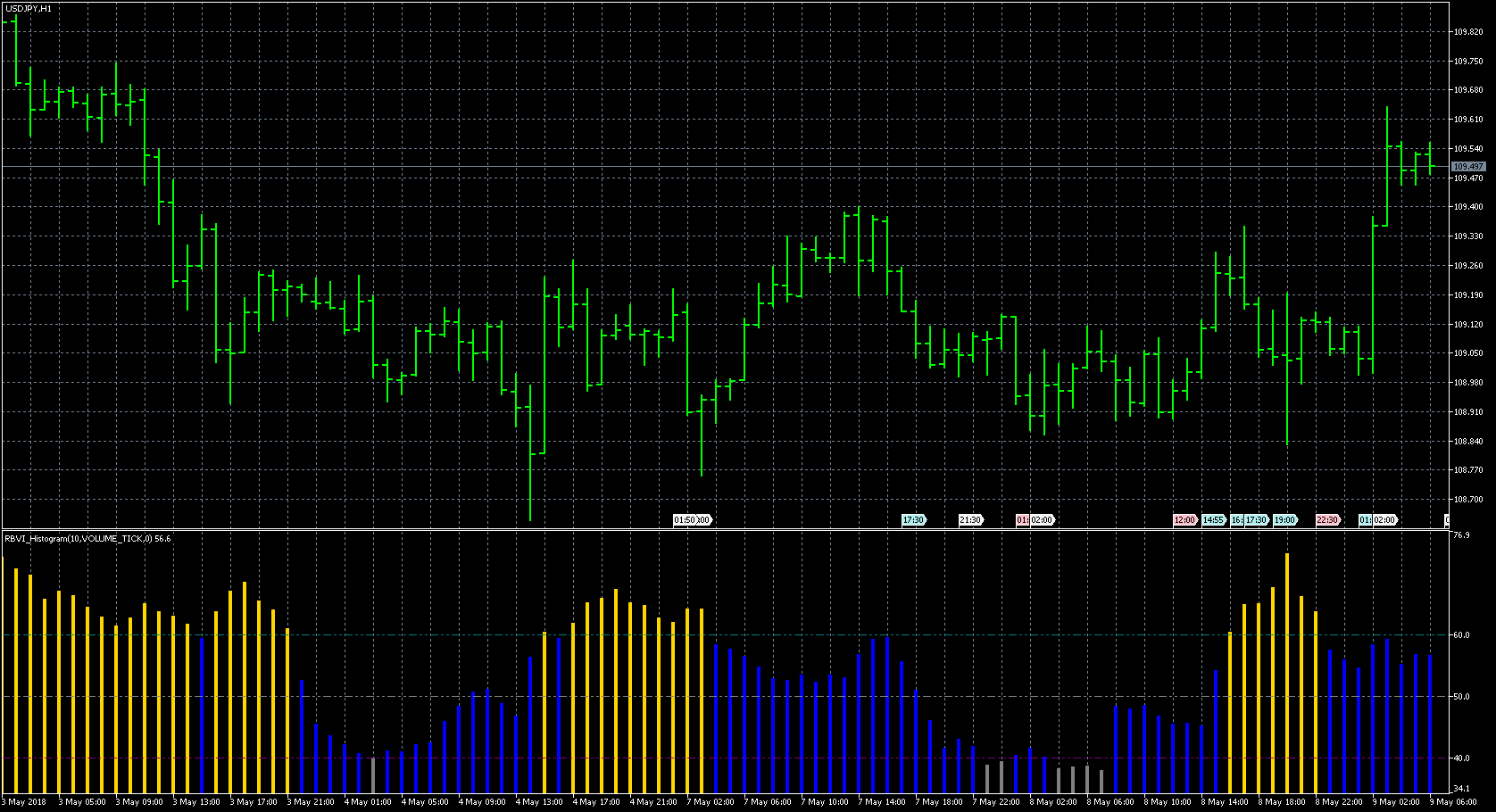Select the RBVI_Histogram indicator label
The width and height of the screenshot is (1496, 812).
coord(87,539)
